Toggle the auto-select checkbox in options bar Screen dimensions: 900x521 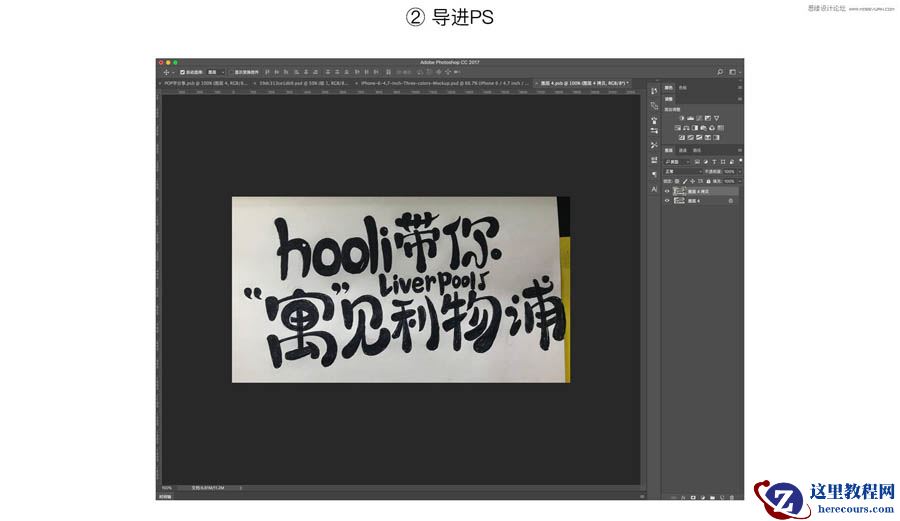[183, 72]
